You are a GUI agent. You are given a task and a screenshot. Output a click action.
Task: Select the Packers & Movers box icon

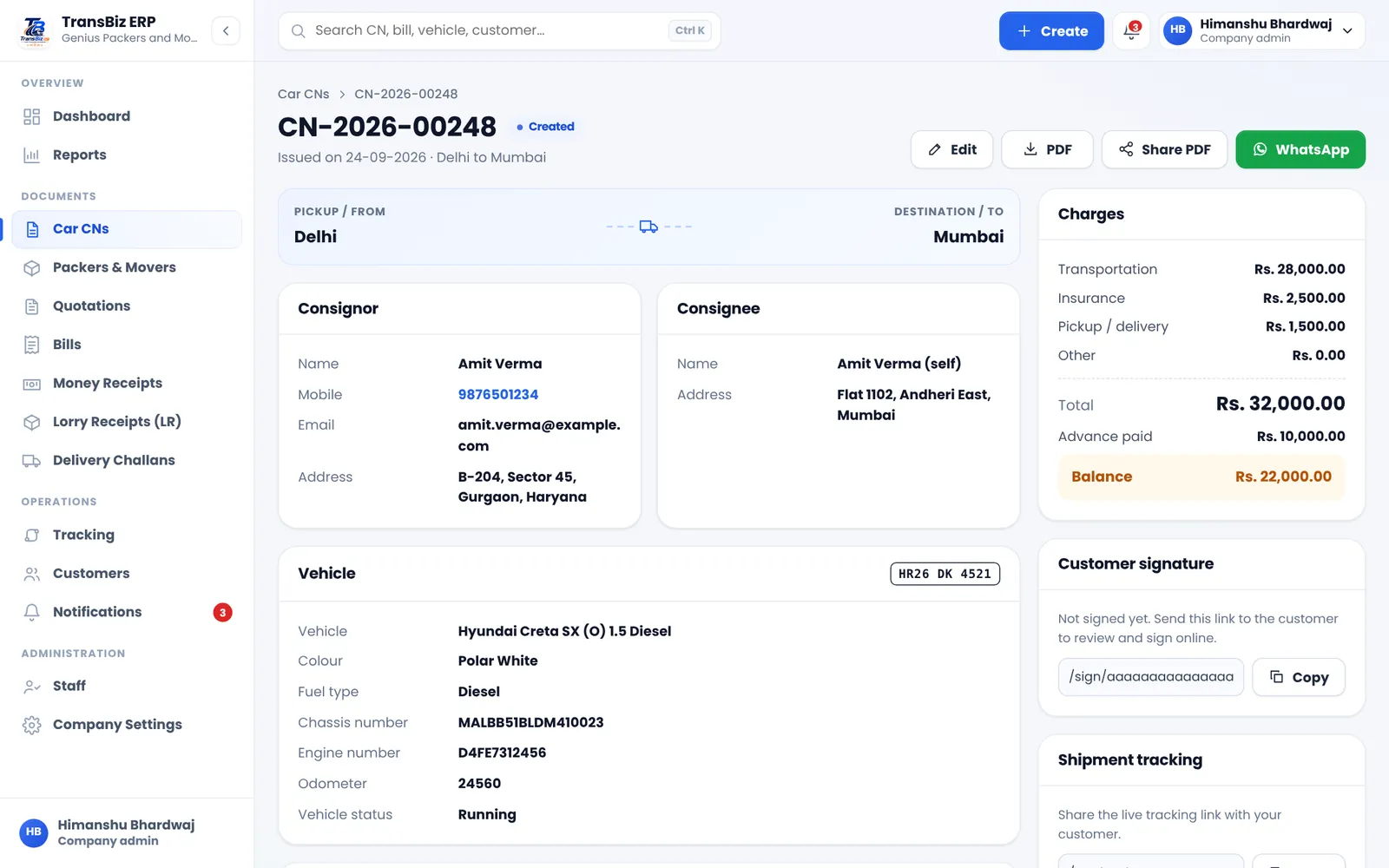point(32,267)
